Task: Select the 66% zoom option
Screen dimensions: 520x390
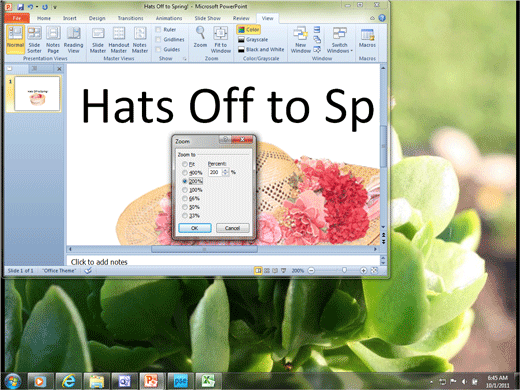Action: [x=185, y=199]
